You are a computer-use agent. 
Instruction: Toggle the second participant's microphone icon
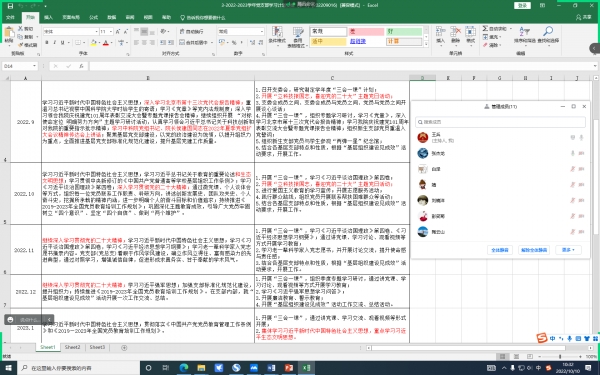tap(573, 153)
